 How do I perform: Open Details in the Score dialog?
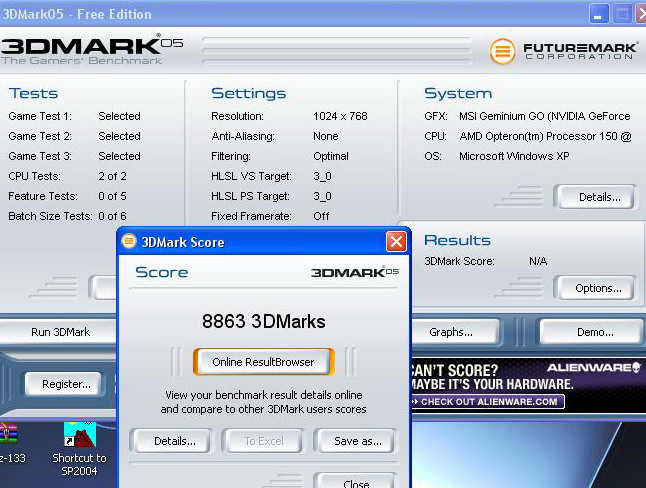(175, 441)
